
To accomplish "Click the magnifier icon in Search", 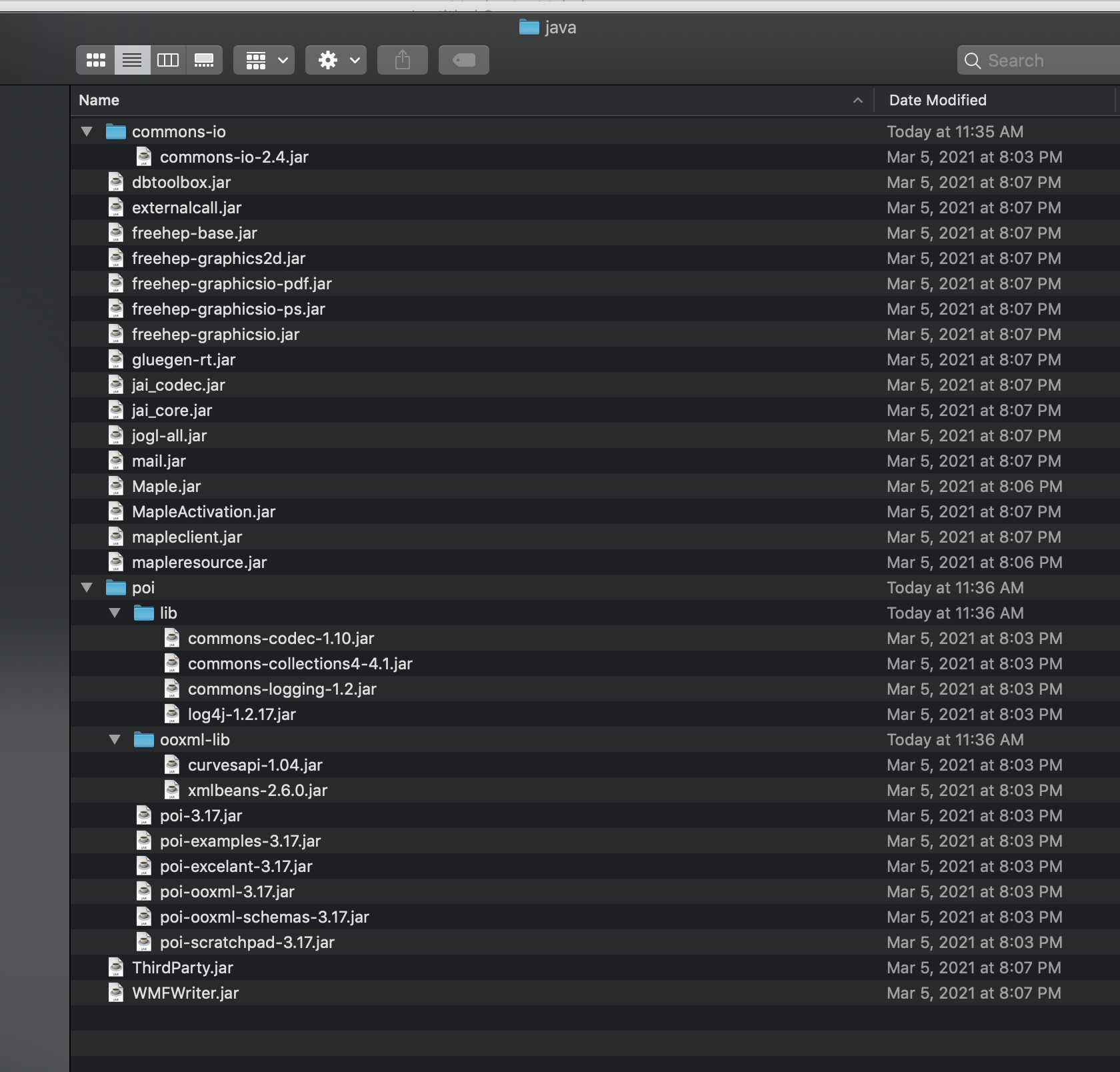I will (x=973, y=61).
